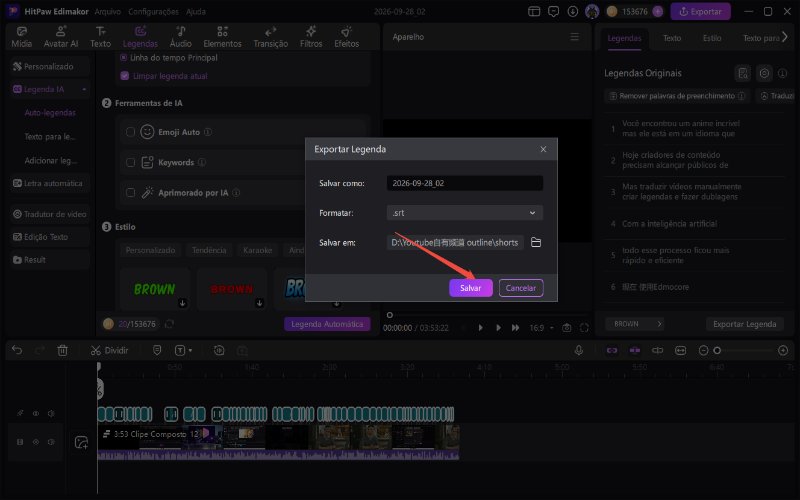
Task: Click Salvar in Exportar Legenda dialog
Action: click(470, 288)
